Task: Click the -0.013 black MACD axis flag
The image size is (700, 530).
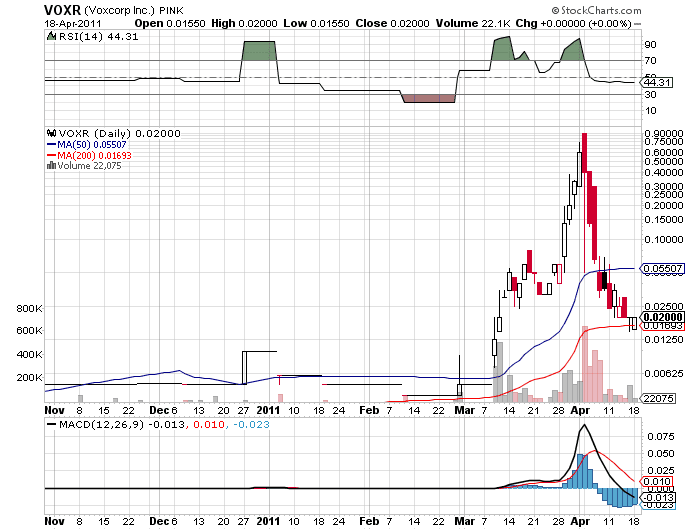Action: pyautogui.click(x=659, y=497)
